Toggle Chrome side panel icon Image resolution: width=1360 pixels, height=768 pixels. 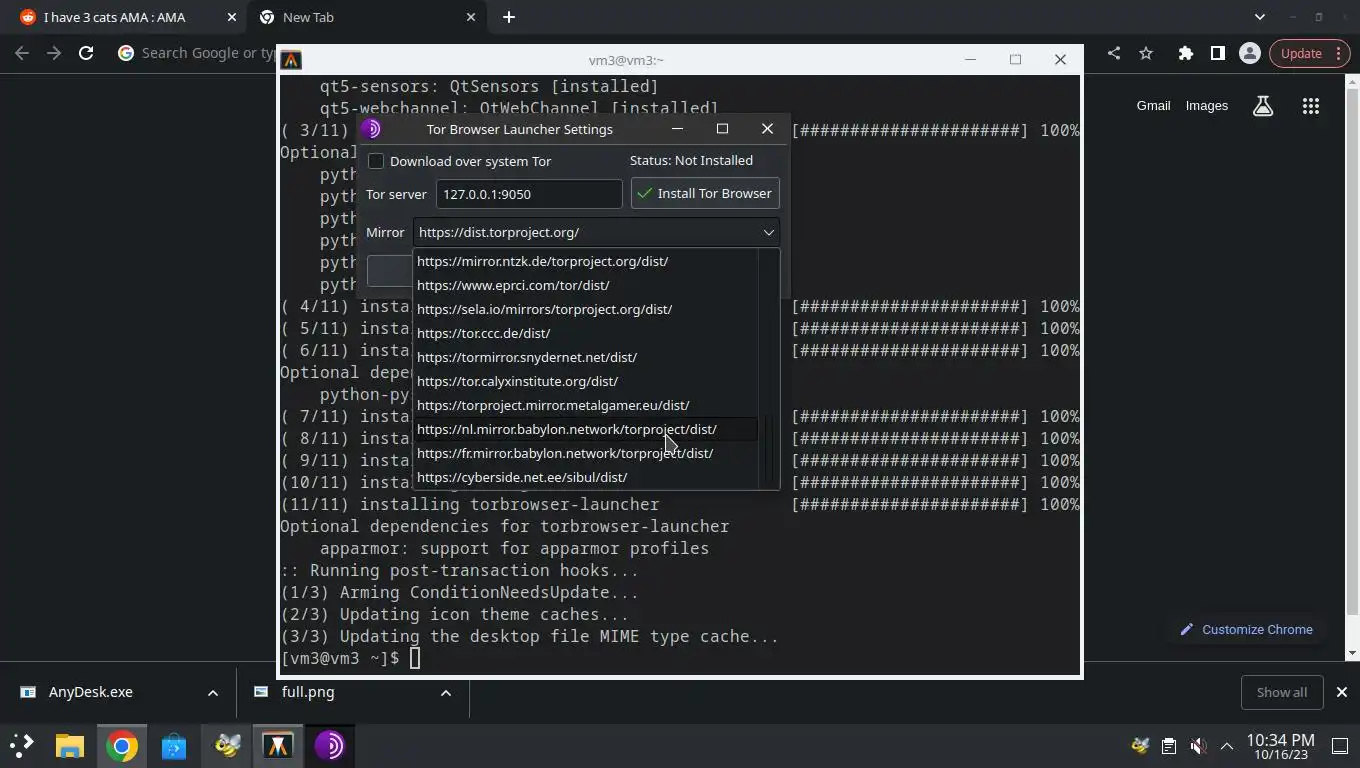pos(1217,53)
